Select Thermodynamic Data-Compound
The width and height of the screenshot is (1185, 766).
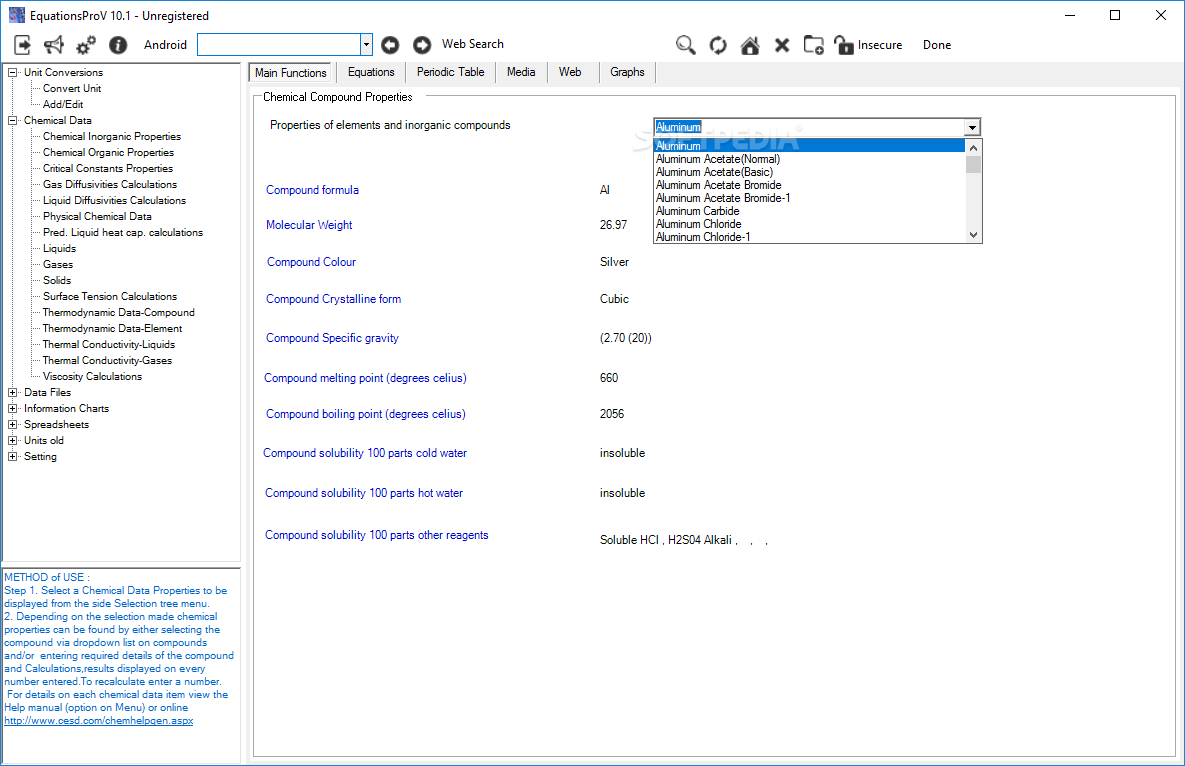119,312
